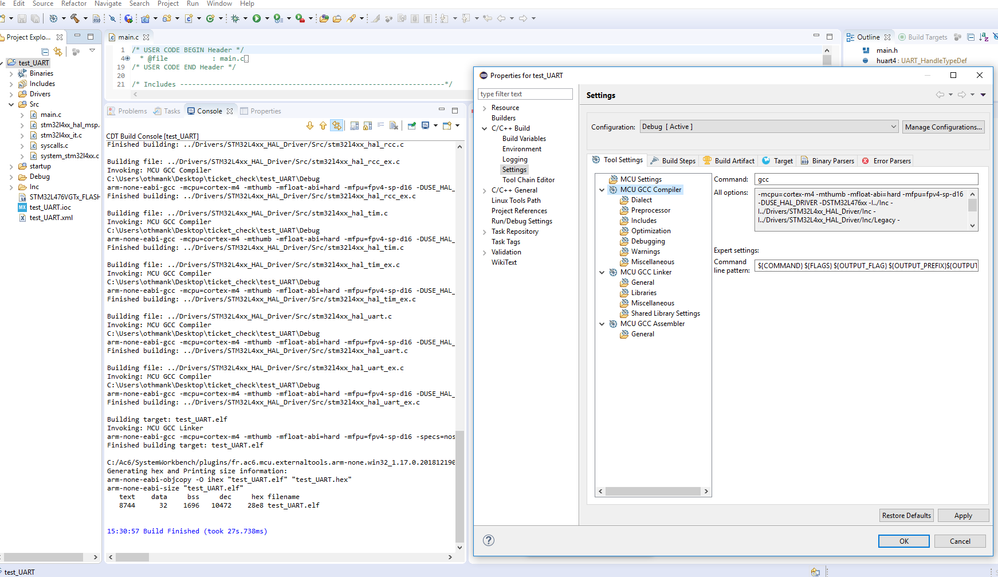The image size is (998, 577).
Task: Click the Open Console icon
Action: (447, 125)
